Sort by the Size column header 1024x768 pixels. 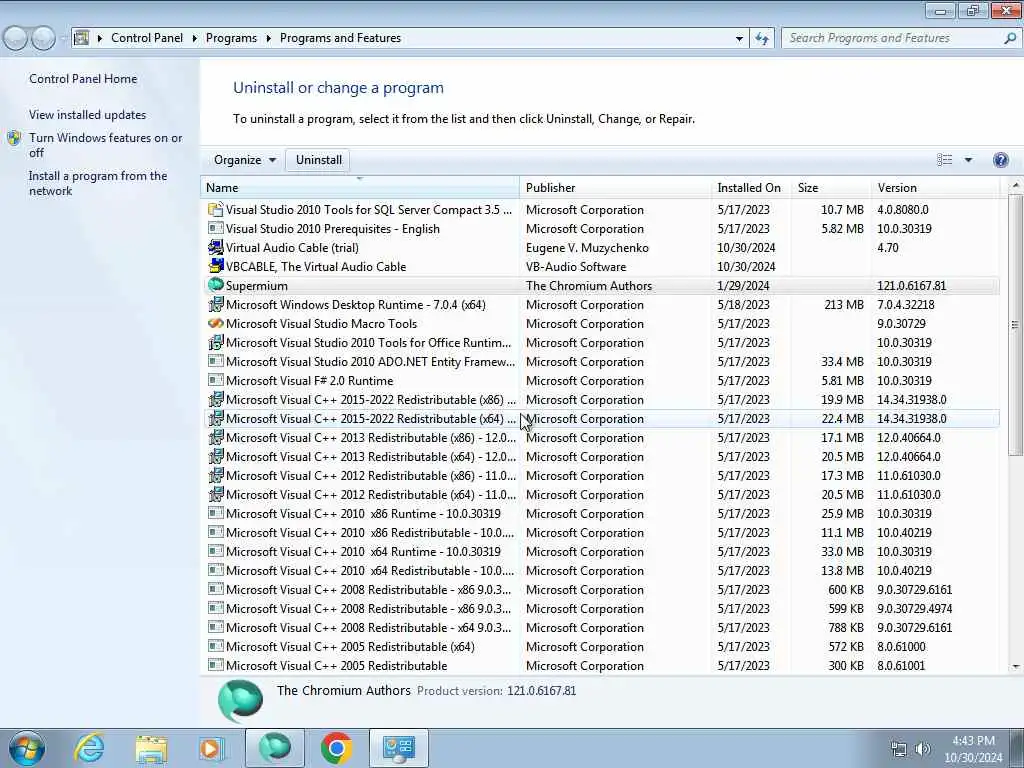tap(831, 187)
